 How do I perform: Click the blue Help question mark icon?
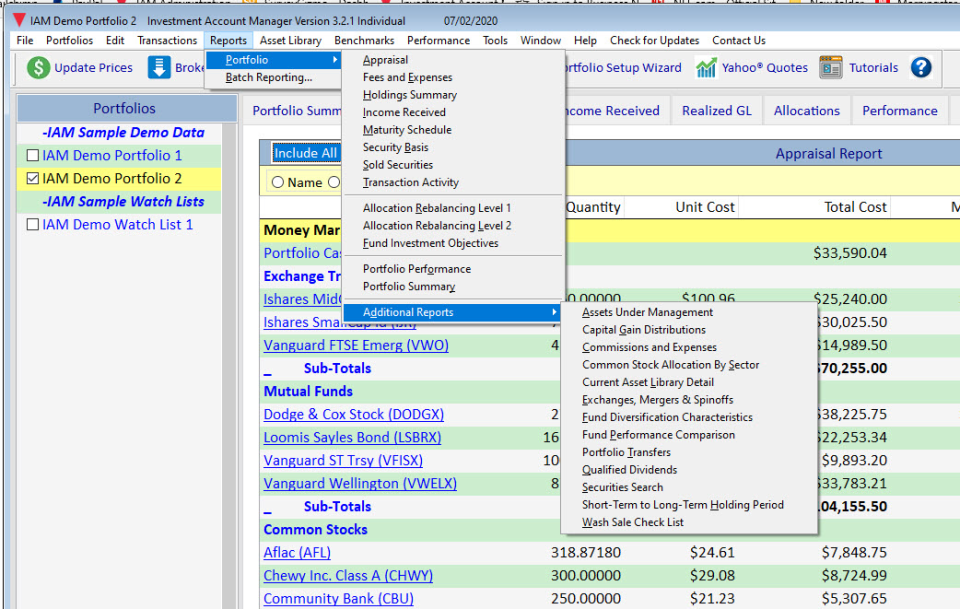coord(920,68)
